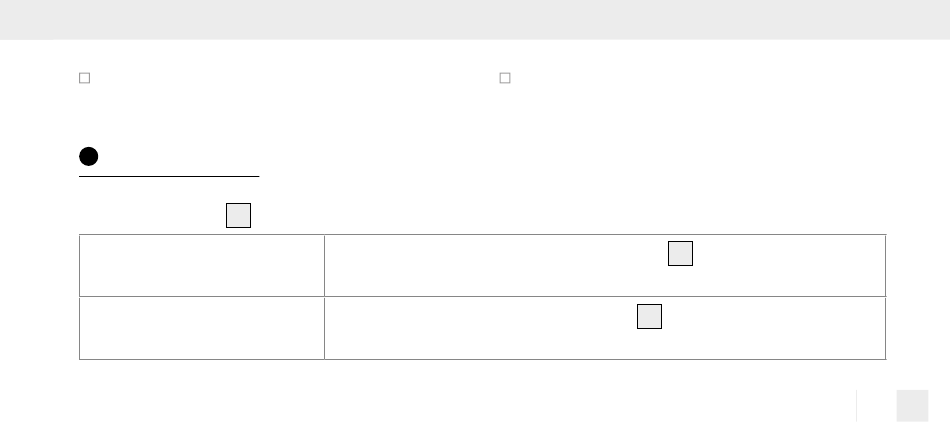Viewport: 950px width, 435px height.
Task: Click the black filled circle bullet
Action: coord(88,156)
